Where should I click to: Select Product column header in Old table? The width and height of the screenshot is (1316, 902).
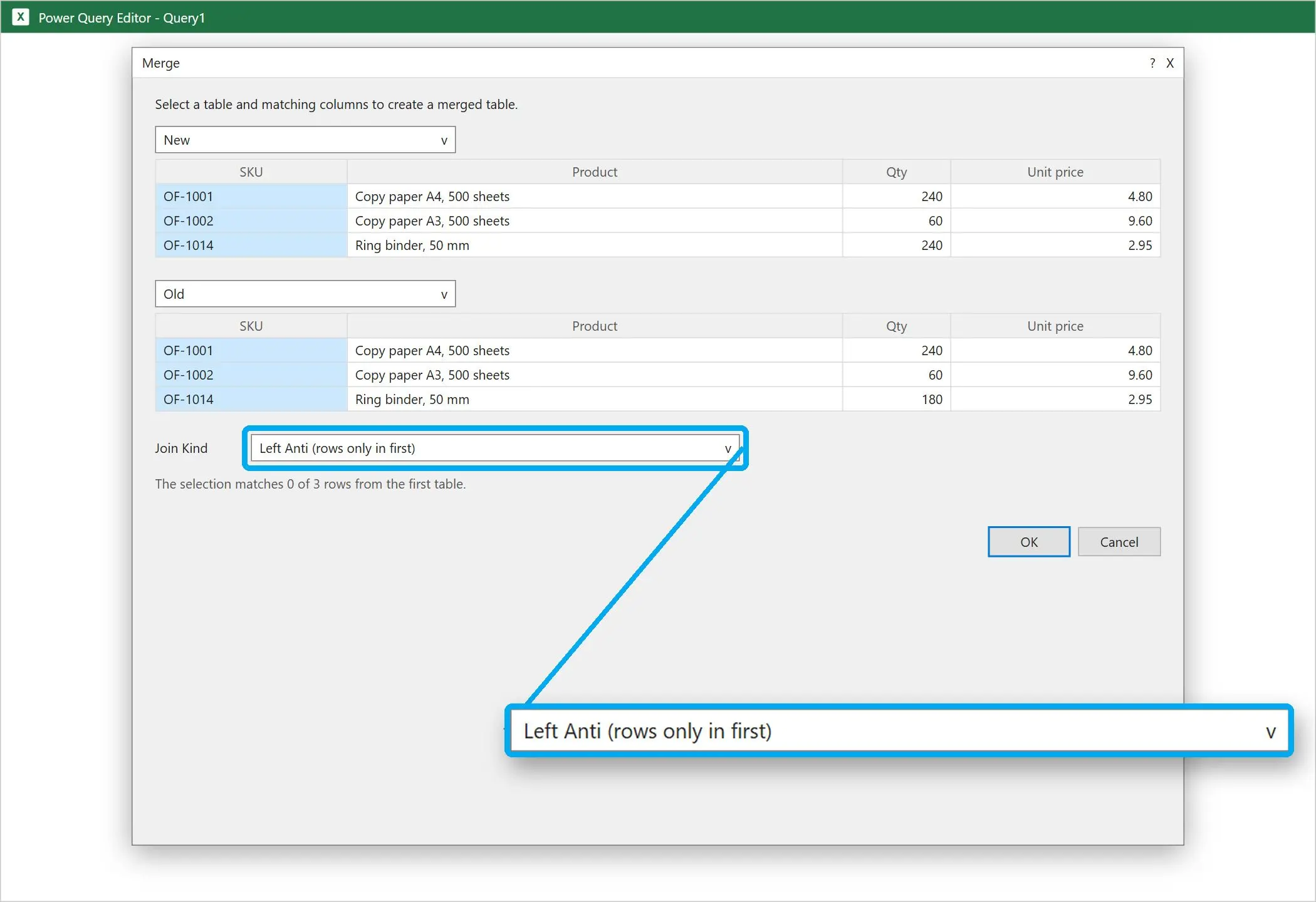[x=595, y=326]
